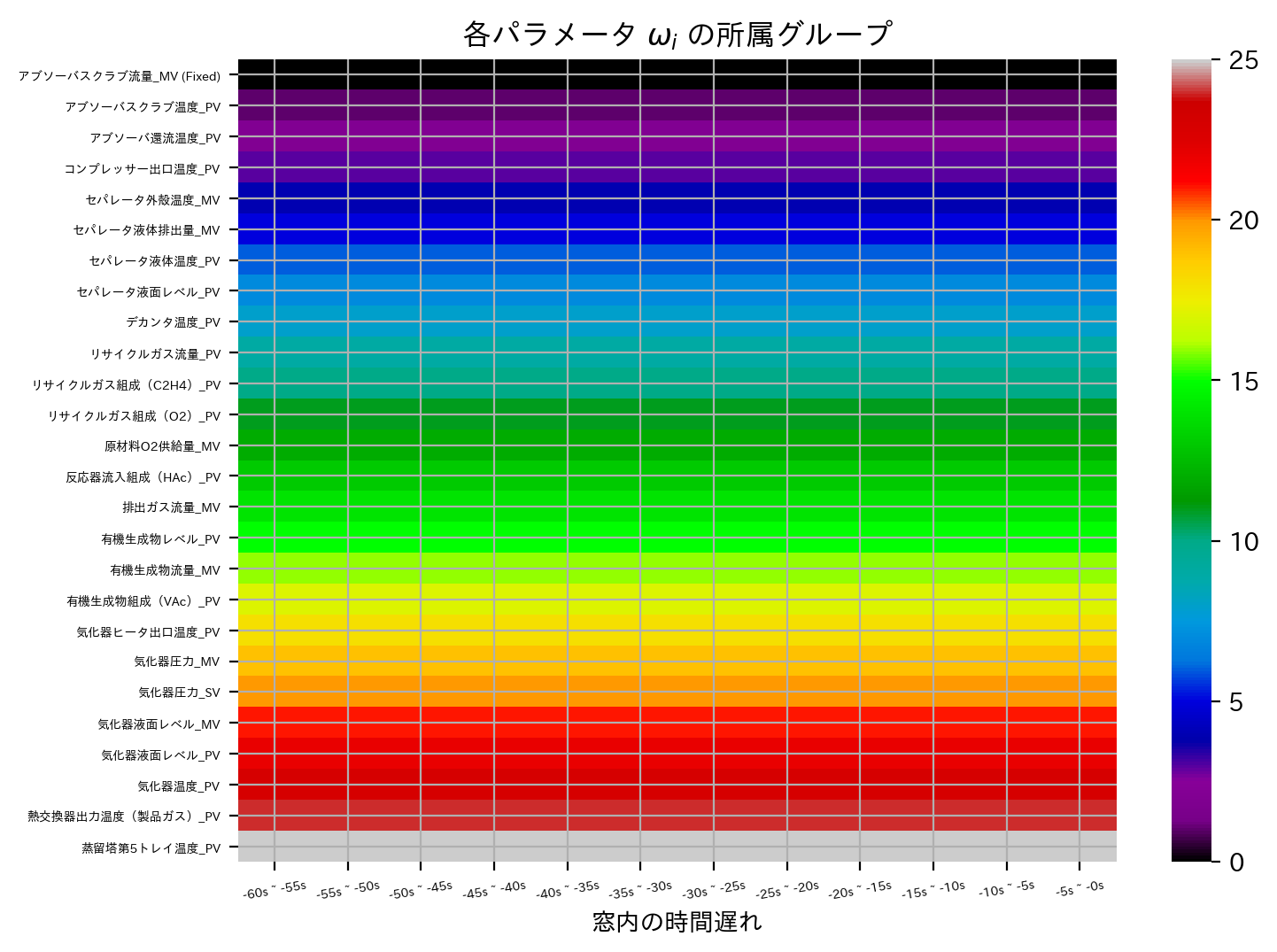Click the black top heatmap row band
1277x952 pixels.
[677, 74]
